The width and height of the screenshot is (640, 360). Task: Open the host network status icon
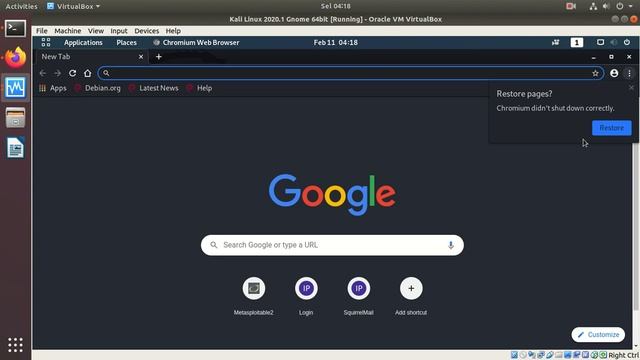point(593,6)
